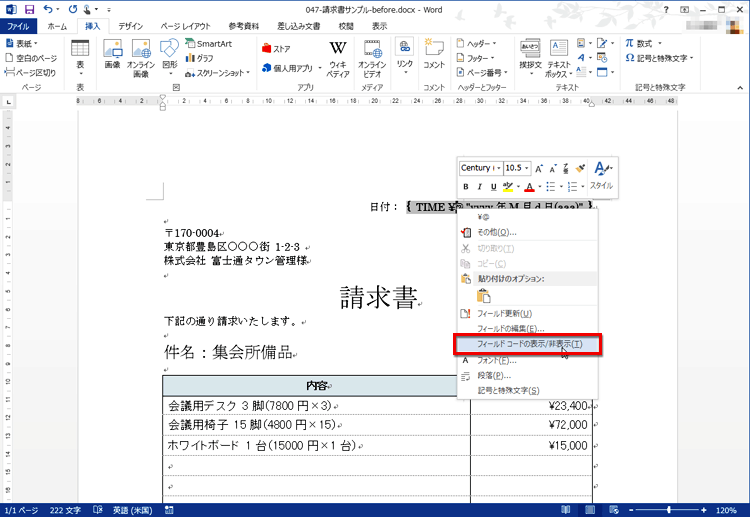Click the print layout view icon in status bar
The image size is (750, 517).
tap(590, 510)
